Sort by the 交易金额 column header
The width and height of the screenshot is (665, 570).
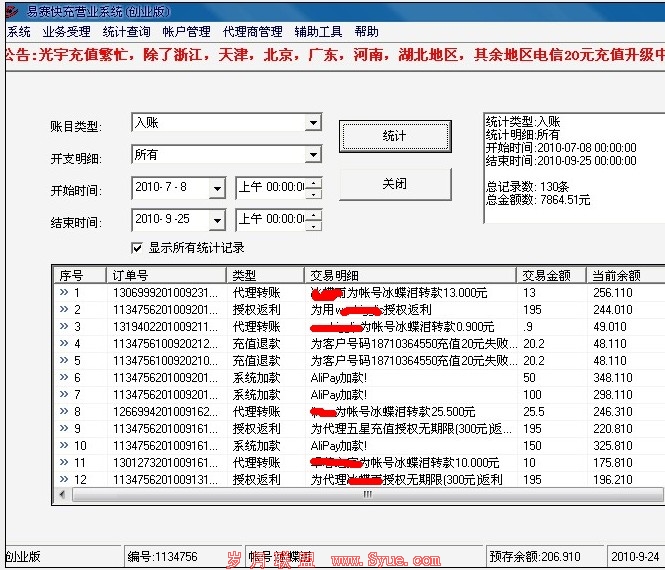(x=550, y=275)
